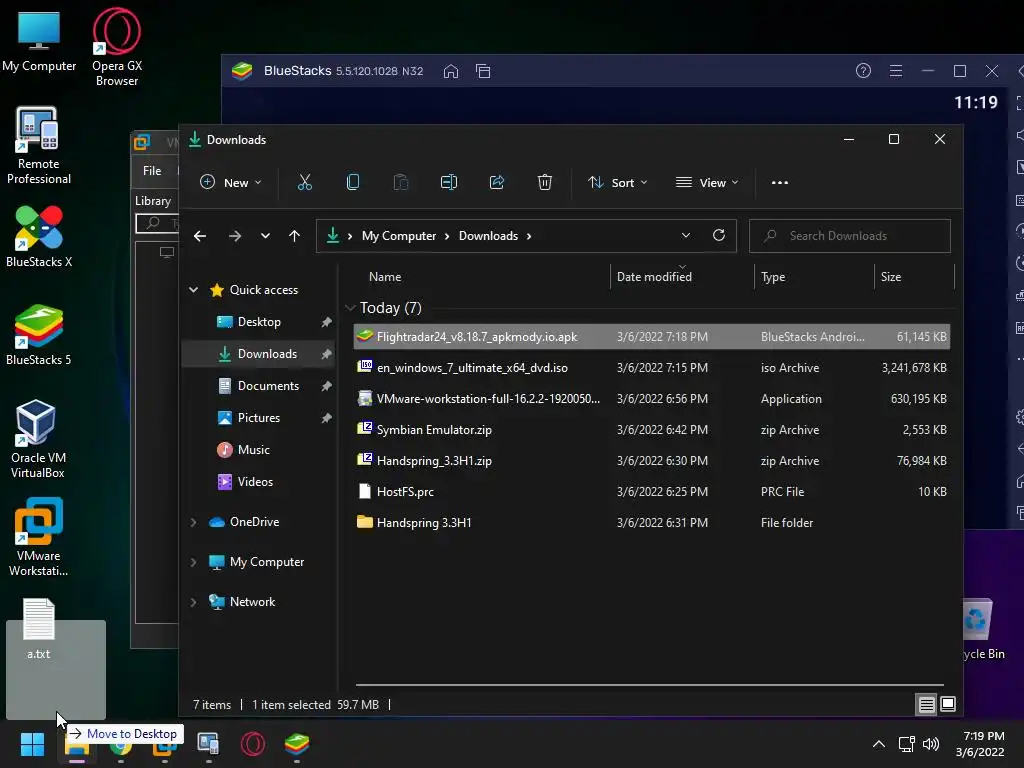Select Pictures in navigation pane
The image size is (1024, 768).
point(259,418)
